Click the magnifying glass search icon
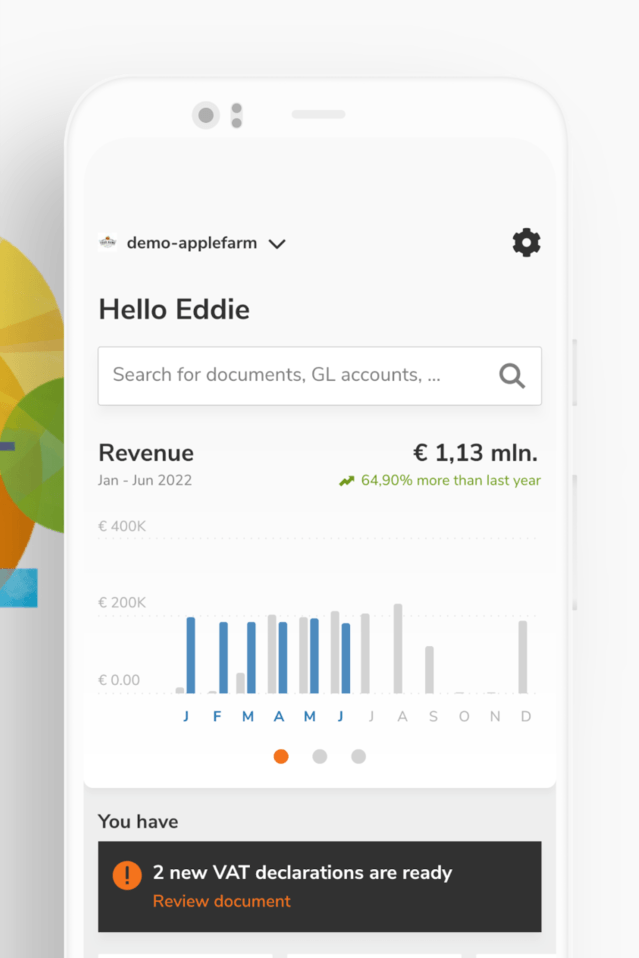Image resolution: width=639 pixels, height=958 pixels. (512, 376)
